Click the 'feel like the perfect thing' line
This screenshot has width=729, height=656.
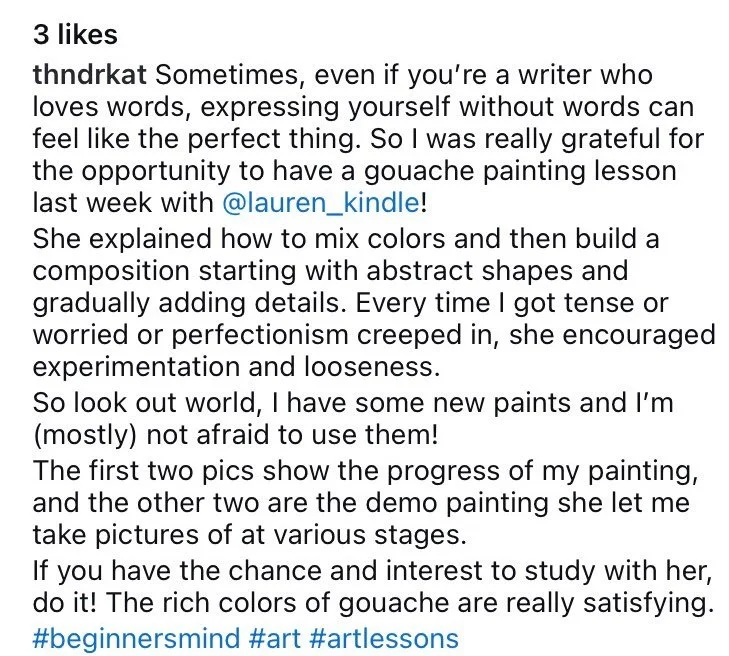[368, 139]
